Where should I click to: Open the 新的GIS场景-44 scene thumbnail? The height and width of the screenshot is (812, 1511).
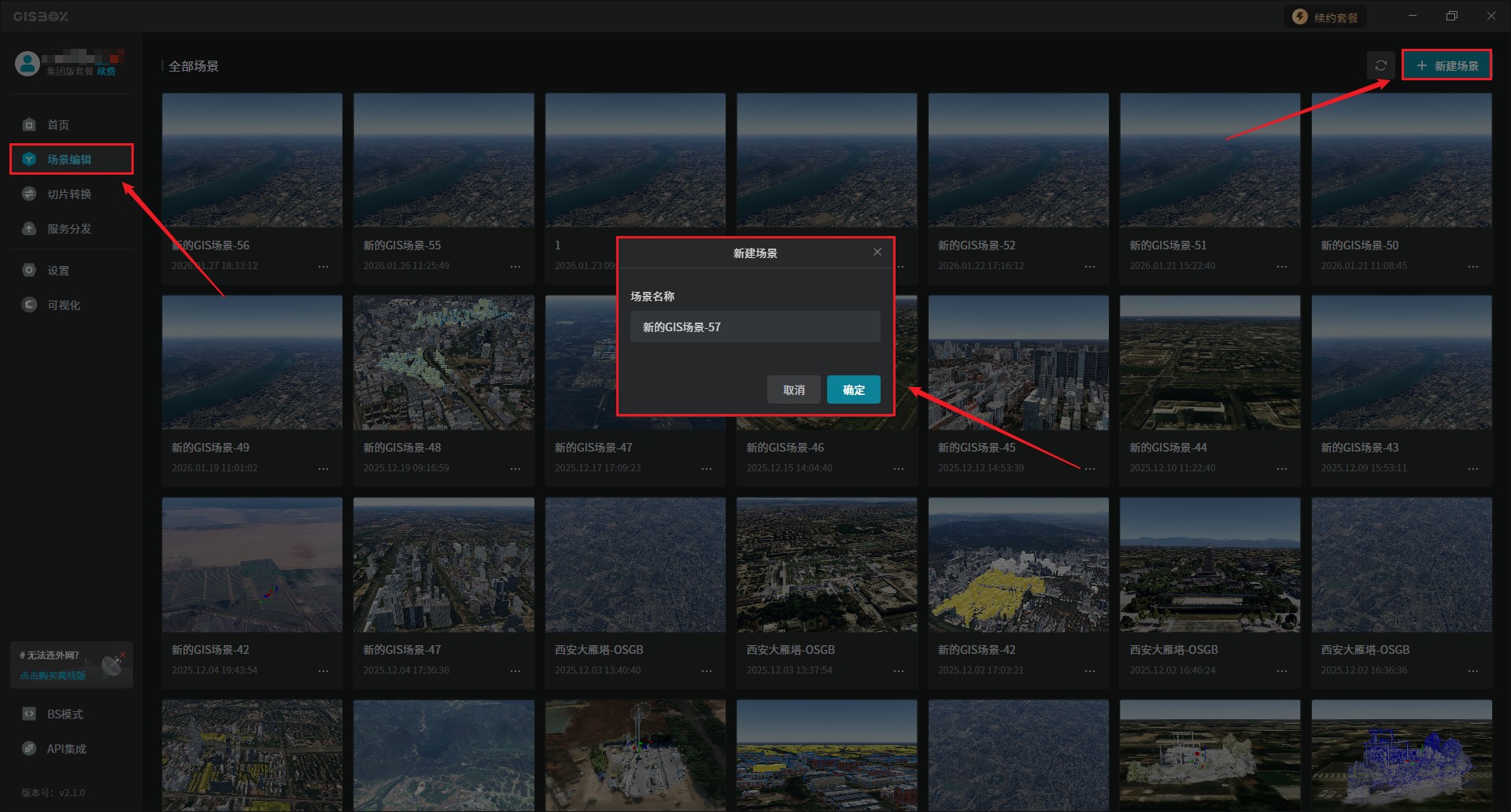[1210, 362]
